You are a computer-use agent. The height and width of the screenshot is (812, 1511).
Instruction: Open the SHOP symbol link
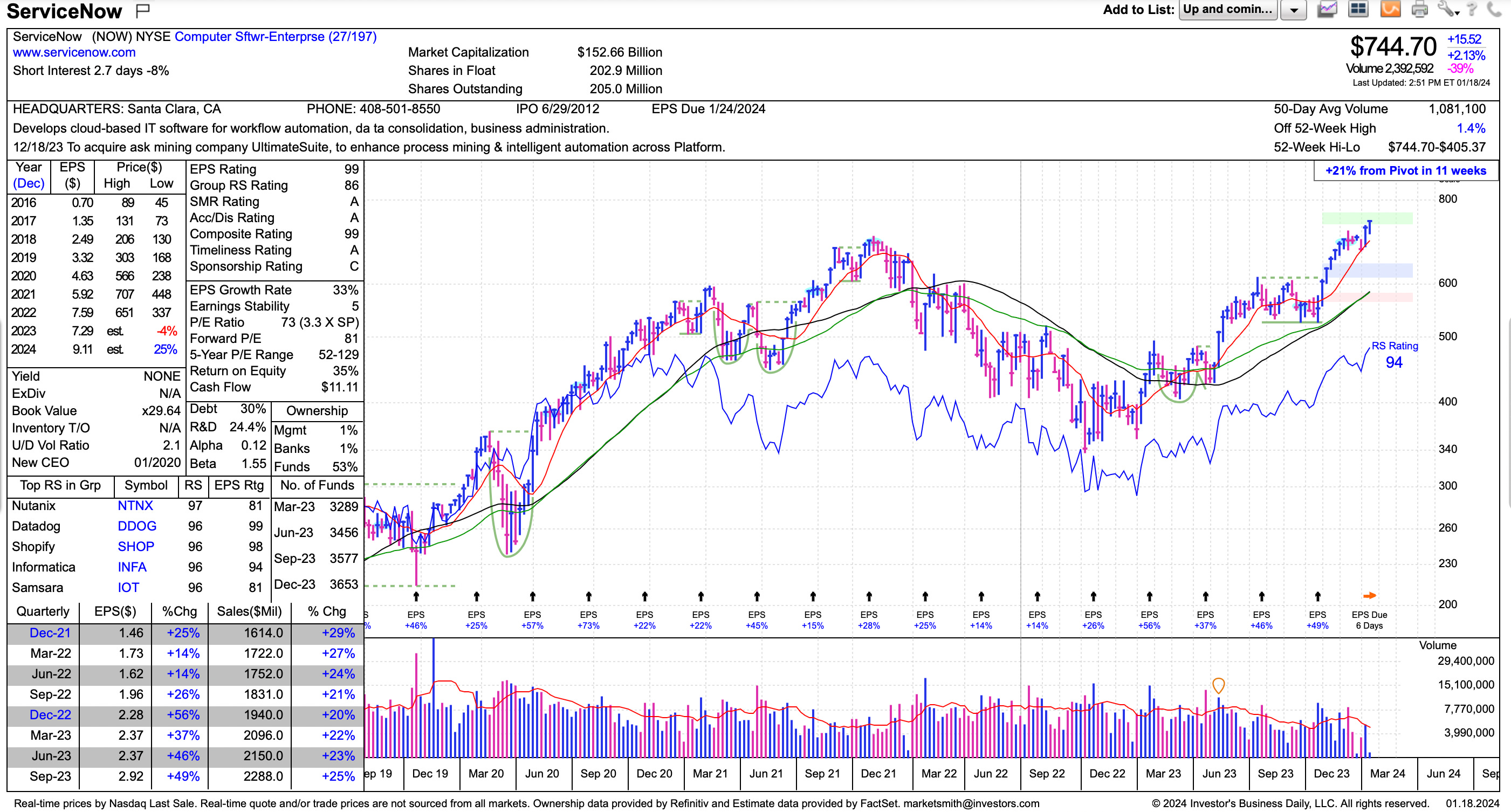click(x=135, y=546)
